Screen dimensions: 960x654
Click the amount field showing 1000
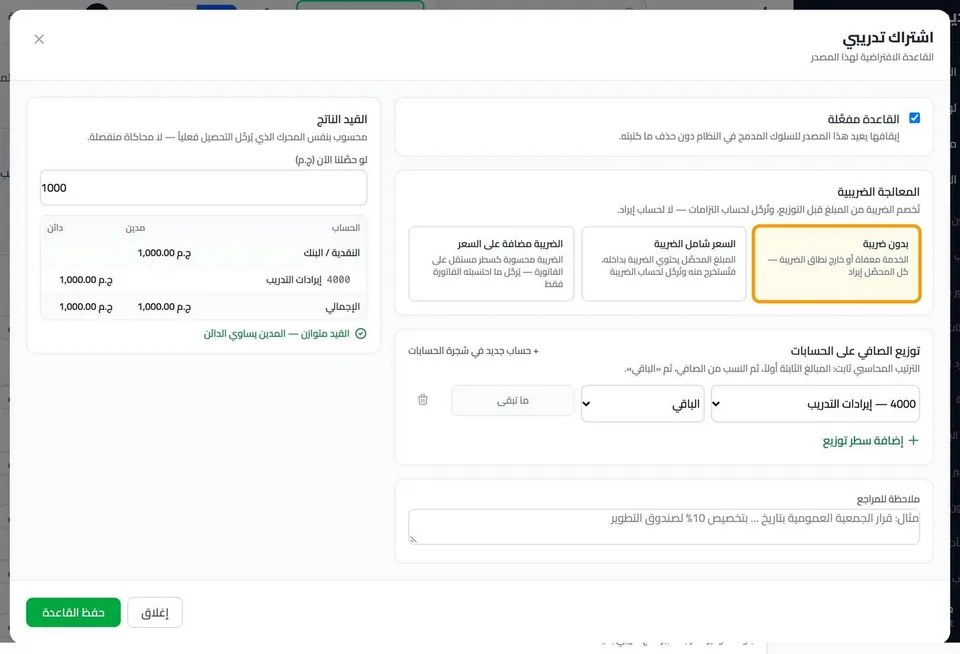click(x=203, y=188)
